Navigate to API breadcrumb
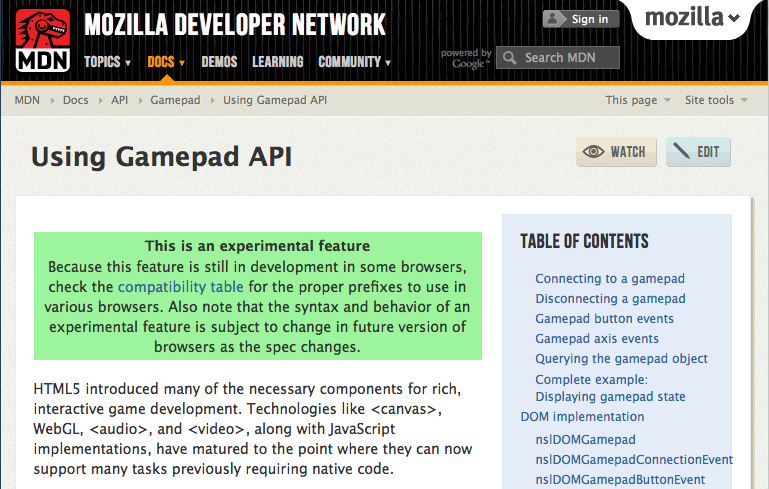Image resolution: width=769 pixels, height=489 pixels. pyautogui.click(x=119, y=100)
